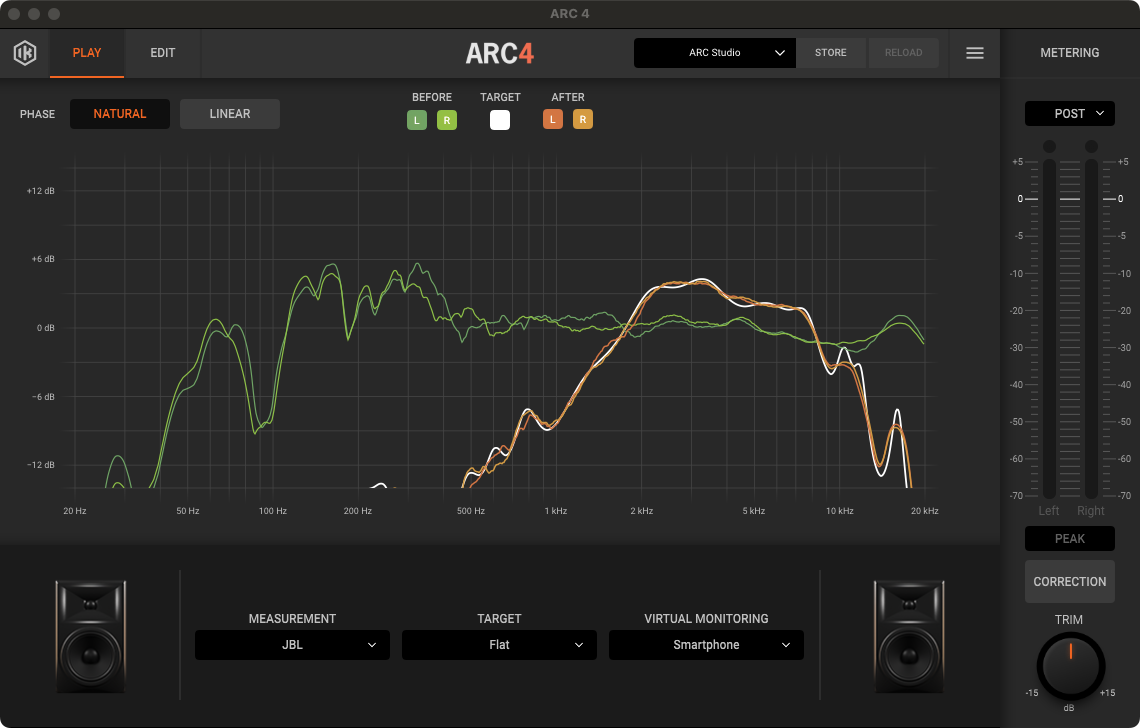Select LINEAR phase mode

(230, 114)
